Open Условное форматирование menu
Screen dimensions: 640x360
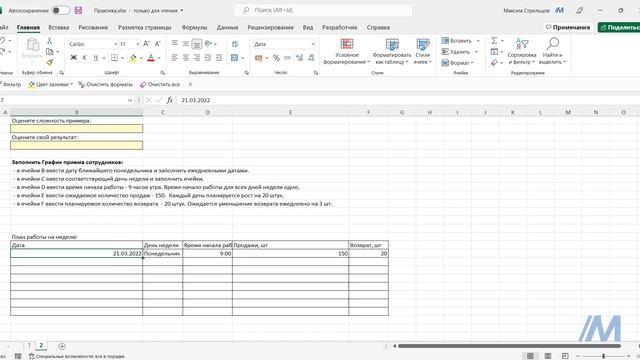pos(347,51)
